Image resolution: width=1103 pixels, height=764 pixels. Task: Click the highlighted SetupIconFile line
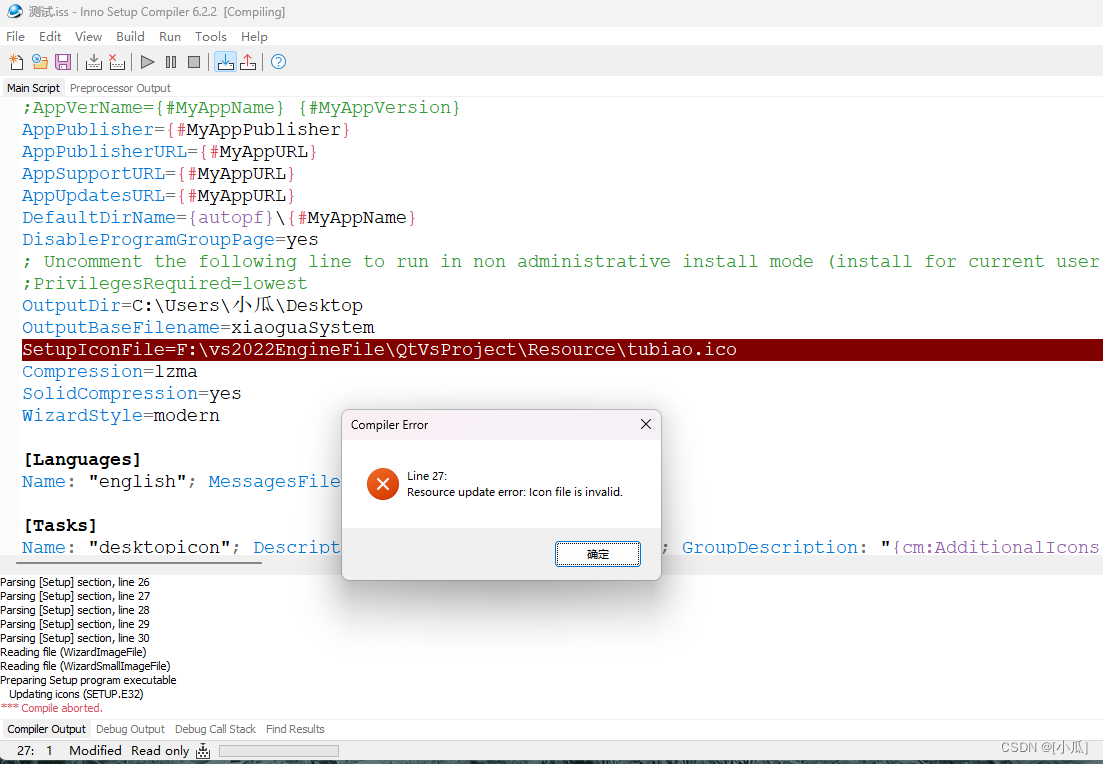(x=562, y=350)
